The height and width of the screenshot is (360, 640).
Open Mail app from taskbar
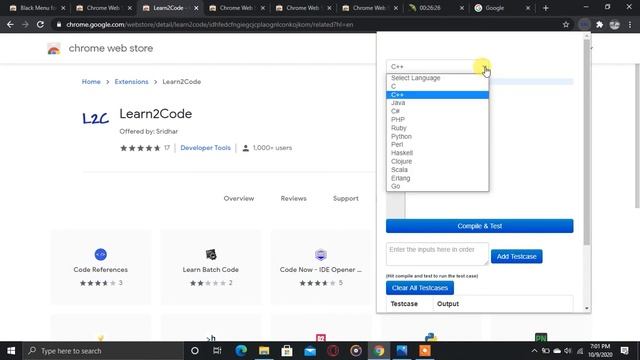310,351
